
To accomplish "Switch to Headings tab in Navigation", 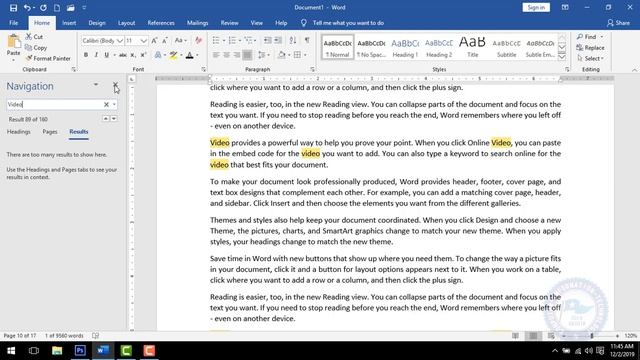I will point(18,132).
